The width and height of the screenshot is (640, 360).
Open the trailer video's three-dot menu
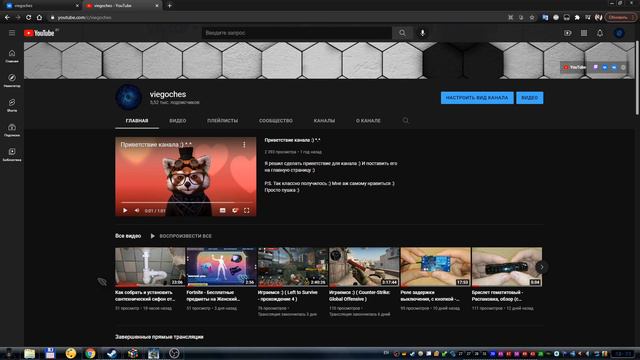(244, 144)
